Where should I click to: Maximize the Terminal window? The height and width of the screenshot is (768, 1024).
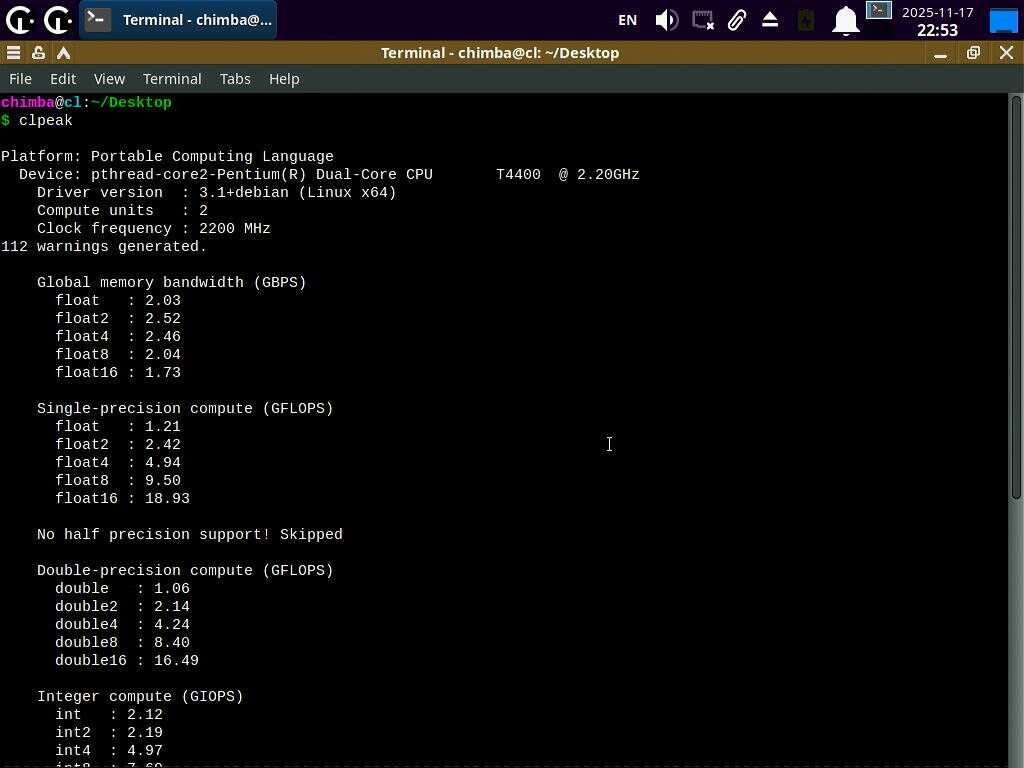973,53
